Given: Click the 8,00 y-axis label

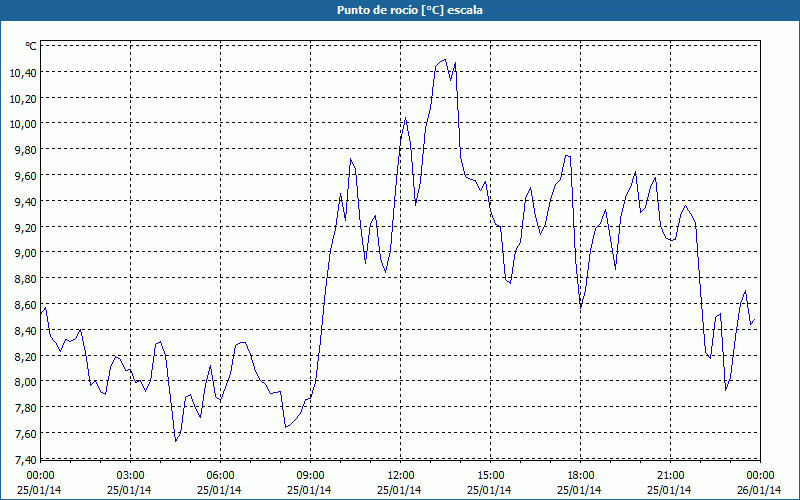Looking at the screenshot, I should [x=26, y=383].
